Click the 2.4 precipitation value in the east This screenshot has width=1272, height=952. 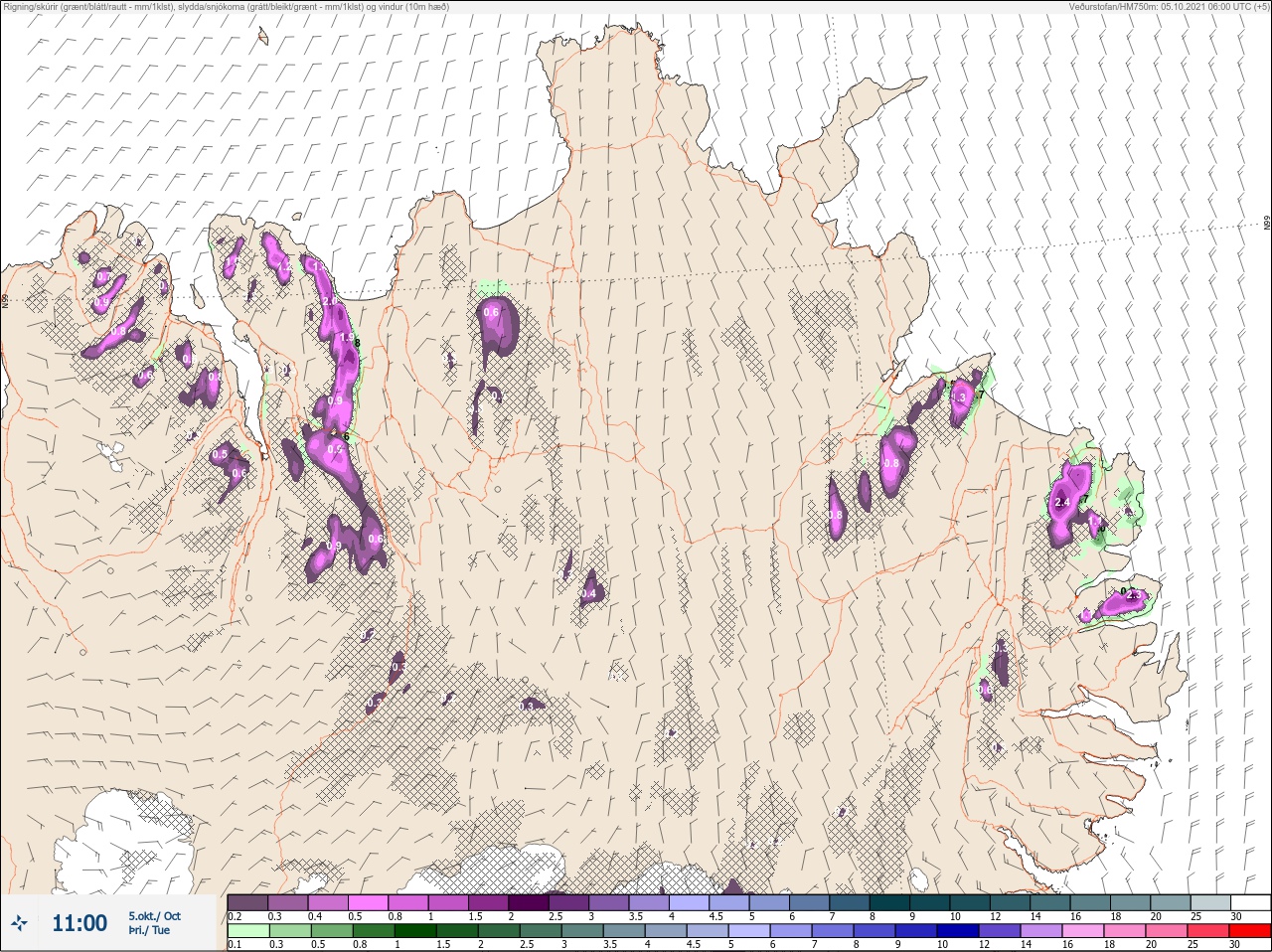coord(1061,503)
